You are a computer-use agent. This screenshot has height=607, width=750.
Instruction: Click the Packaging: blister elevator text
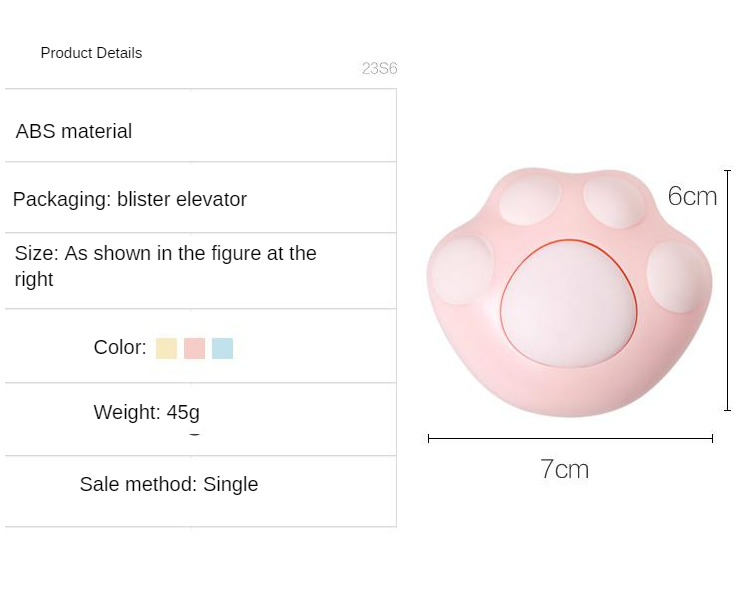click(130, 199)
